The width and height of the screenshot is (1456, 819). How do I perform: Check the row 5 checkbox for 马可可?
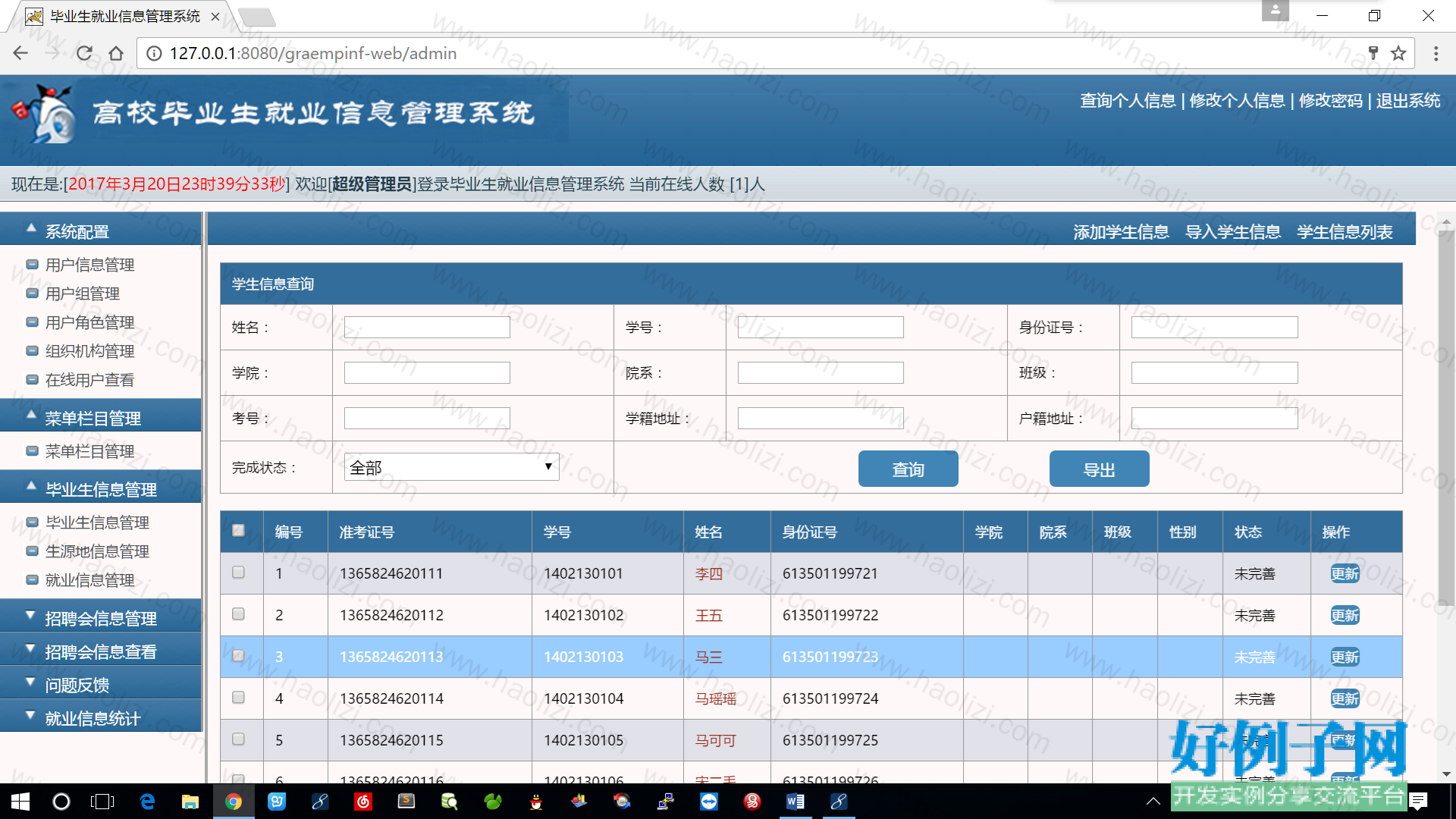tap(238, 739)
